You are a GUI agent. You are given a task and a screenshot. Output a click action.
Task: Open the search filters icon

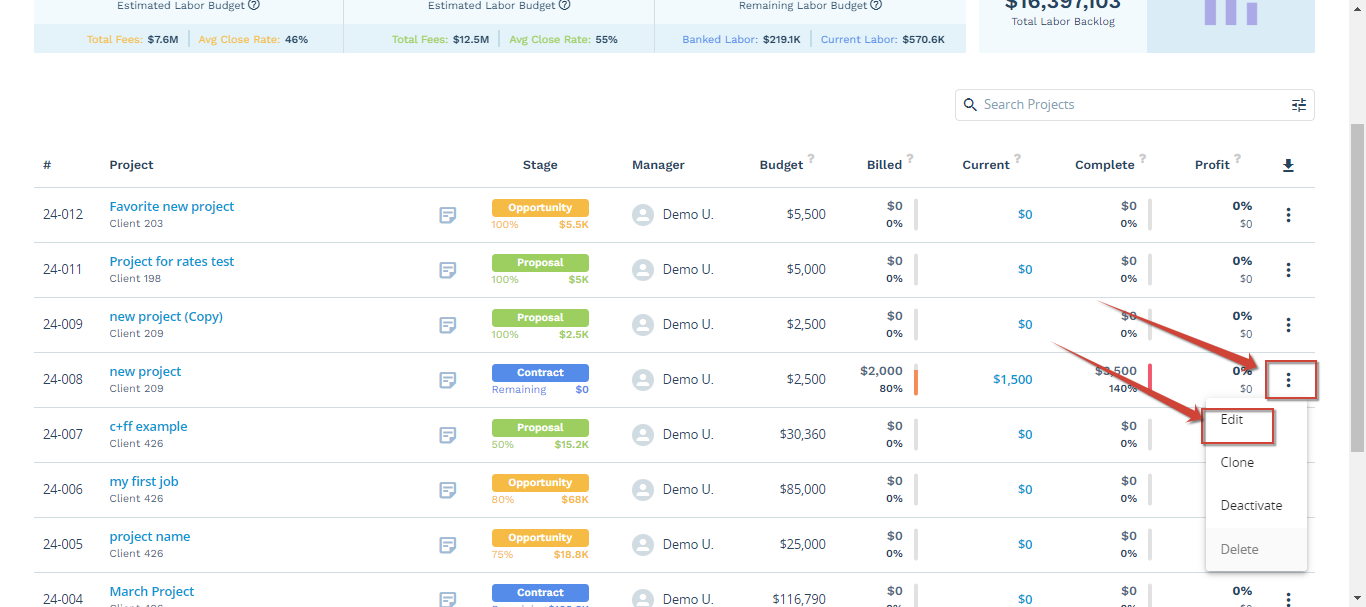(x=1298, y=104)
